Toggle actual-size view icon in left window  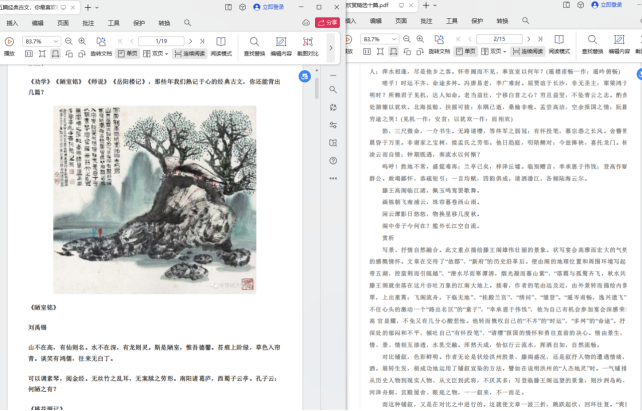[x=29, y=54]
